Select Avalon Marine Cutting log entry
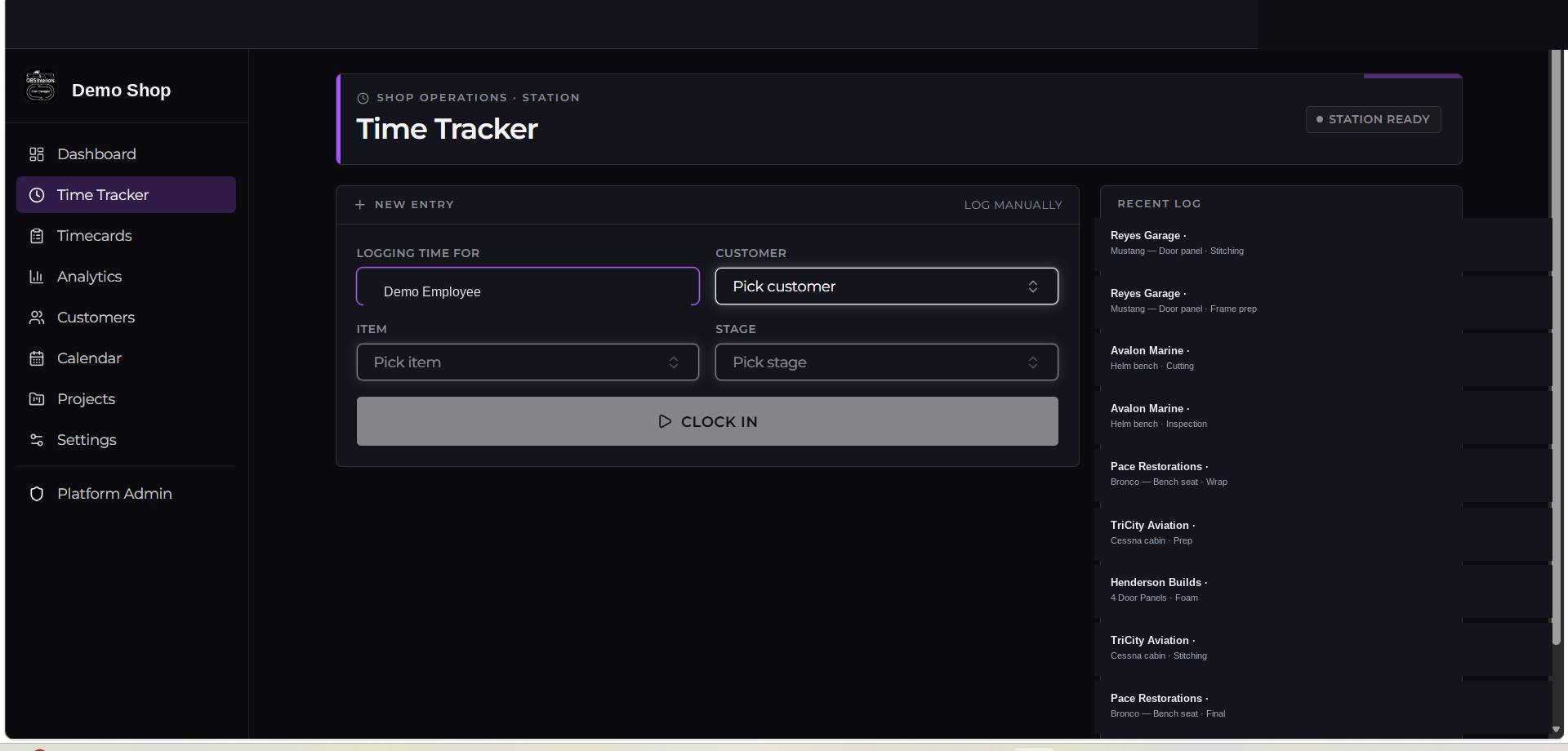 coord(1323,358)
